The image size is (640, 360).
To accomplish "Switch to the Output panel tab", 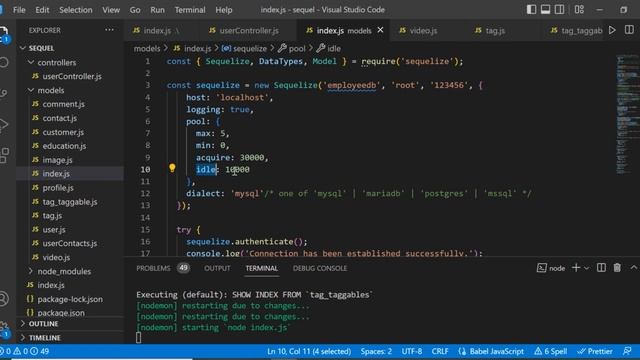I will point(217,268).
